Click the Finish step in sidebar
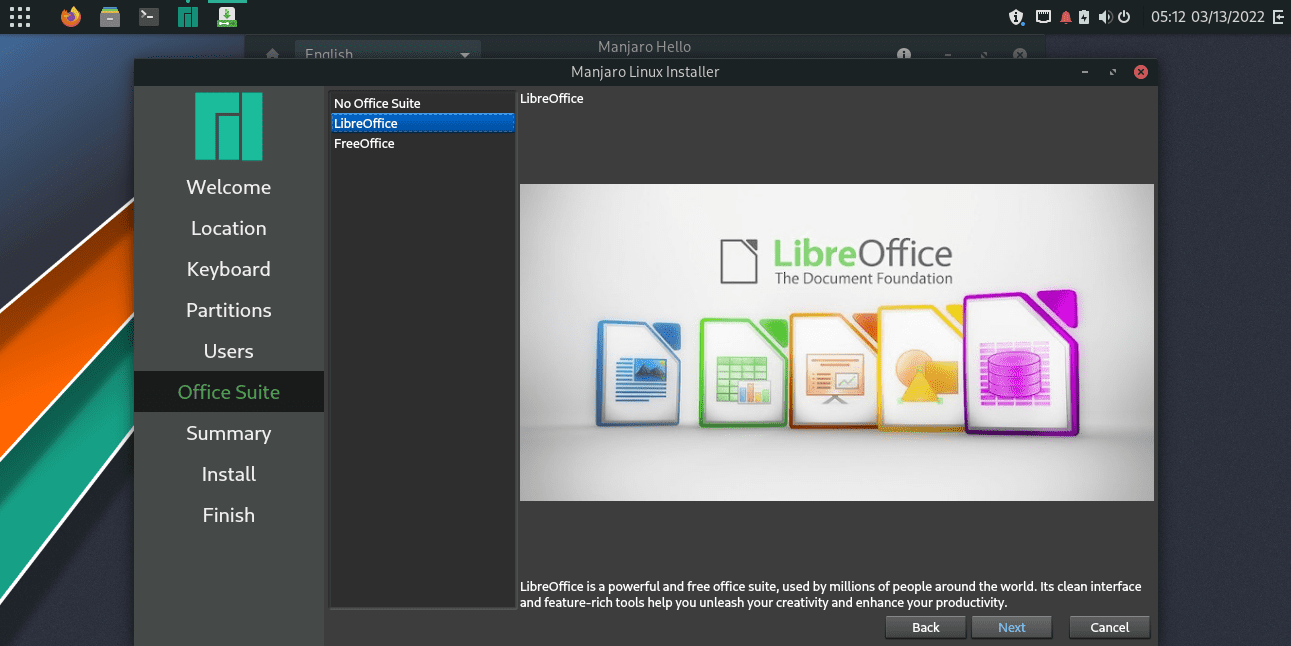This screenshot has width=1291, height=646. [229, 515]
